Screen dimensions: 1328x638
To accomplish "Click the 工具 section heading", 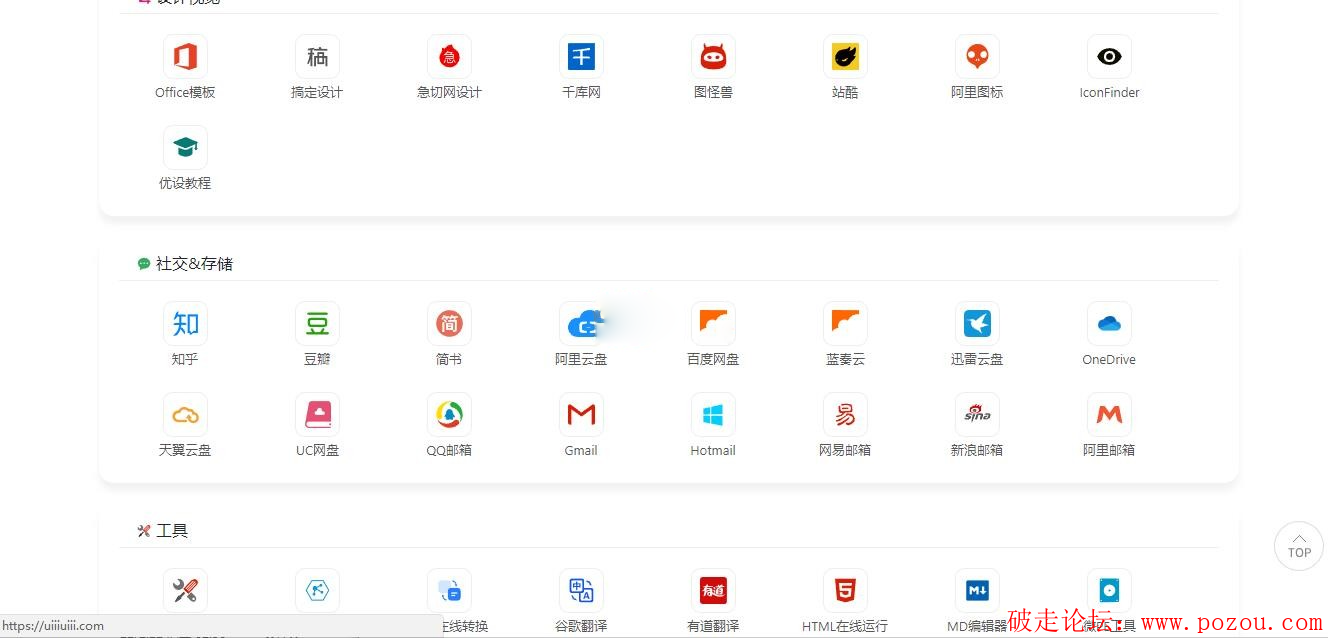I will 172,531.
